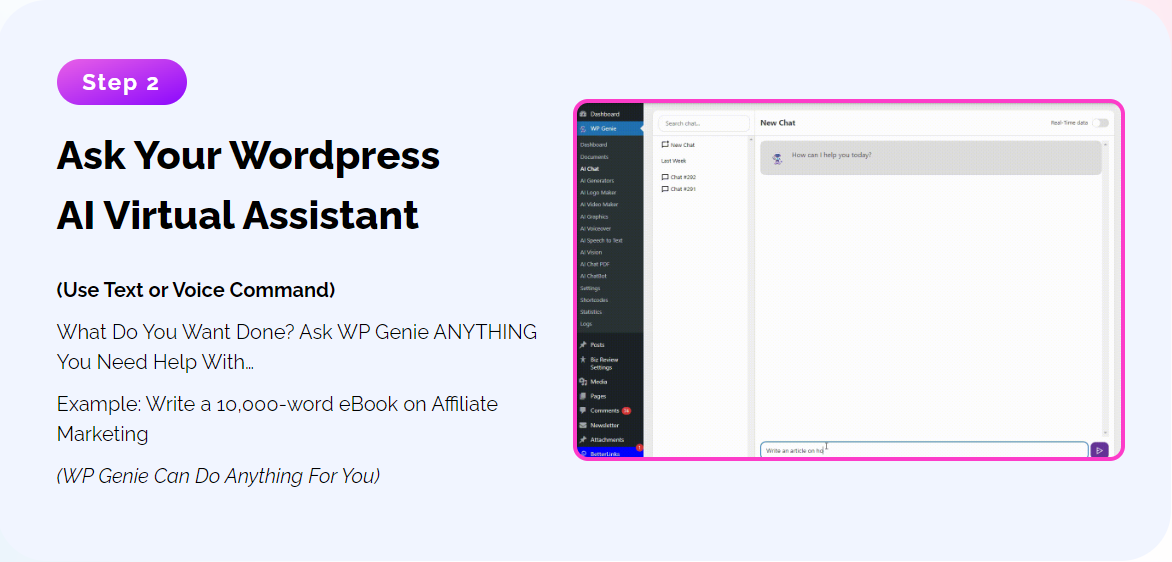Click 'Ask Your Wordpress' heading

point(248,155)
